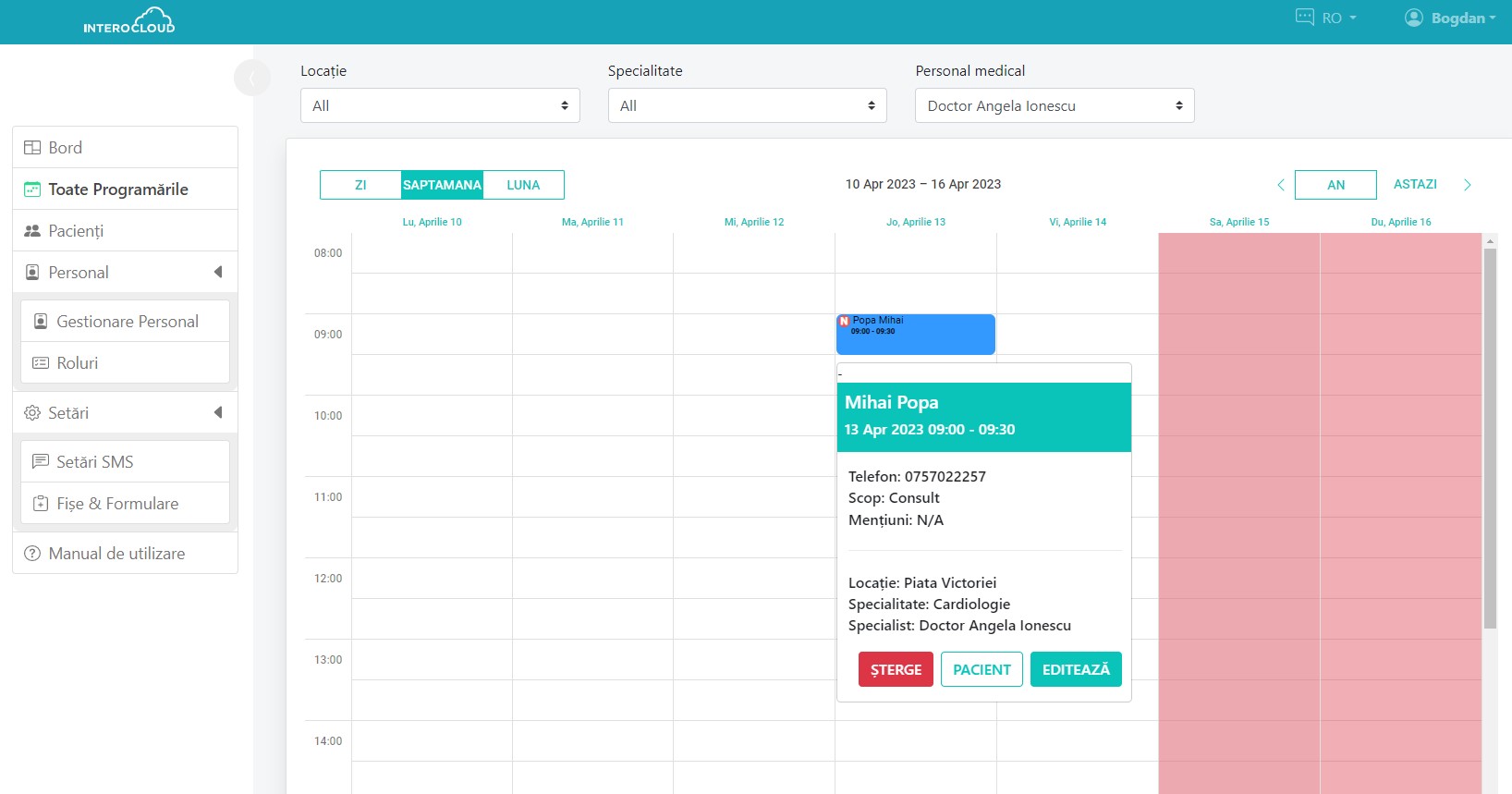The width and height of the screenshot is (1512, 794).
Task: Switch to the LUNA month view
Action: 523,185
